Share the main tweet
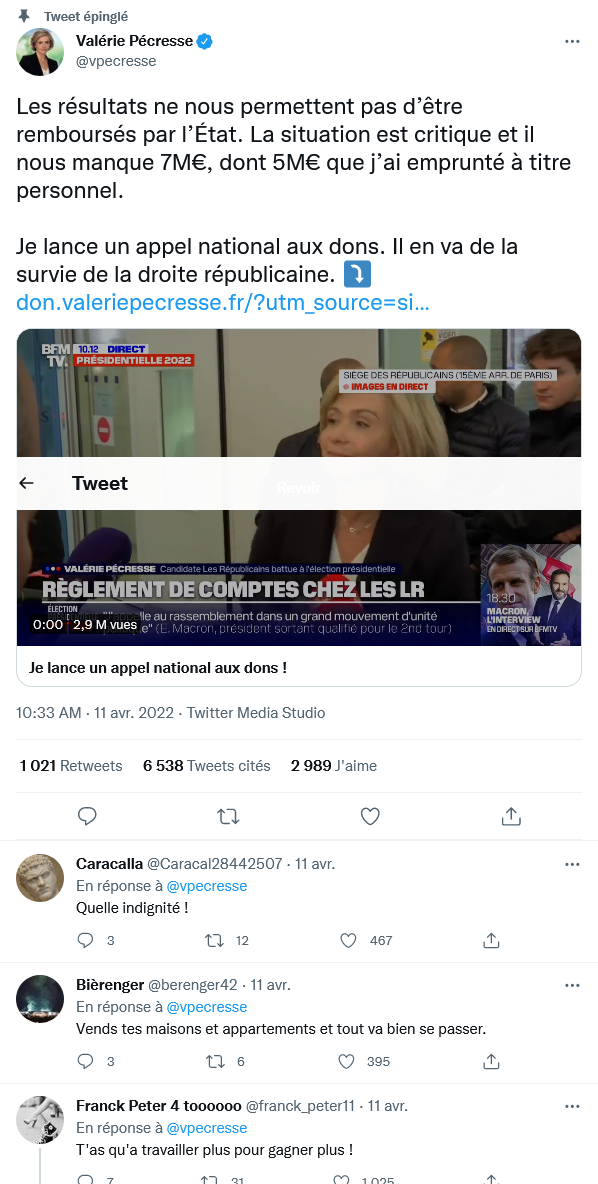This screenshot has width=598, height=1184. tap(511, 816)
